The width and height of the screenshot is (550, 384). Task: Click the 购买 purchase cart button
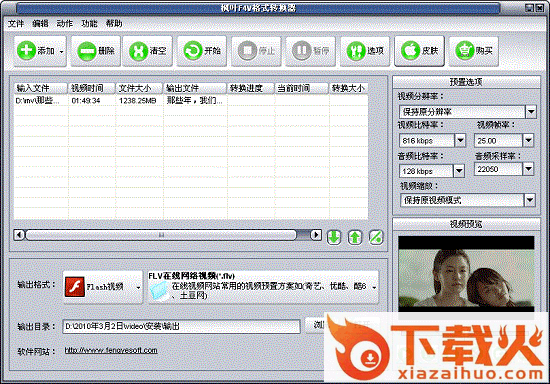click(474, 51)
